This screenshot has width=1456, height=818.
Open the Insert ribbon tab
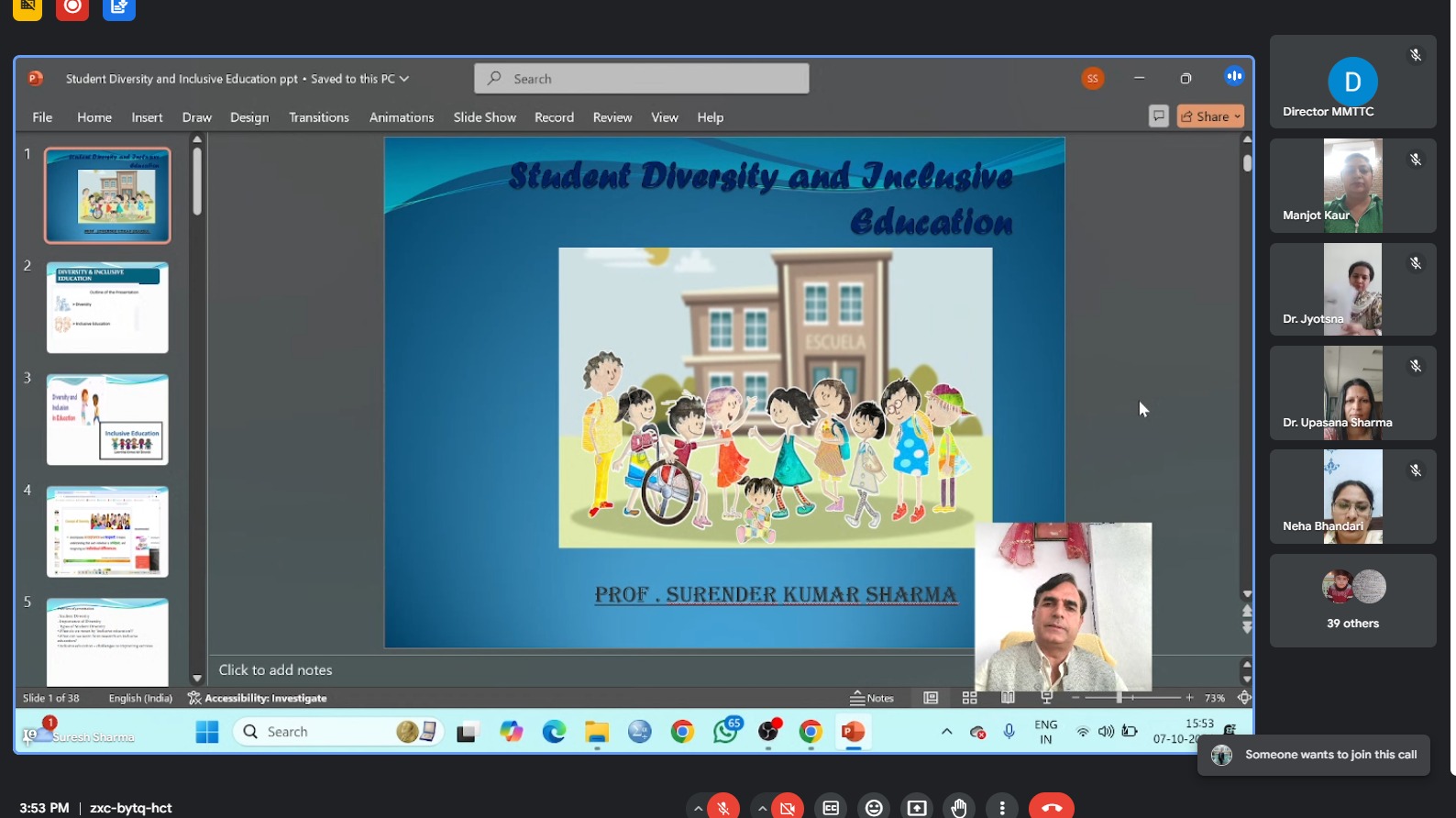[x=147, y=117]
